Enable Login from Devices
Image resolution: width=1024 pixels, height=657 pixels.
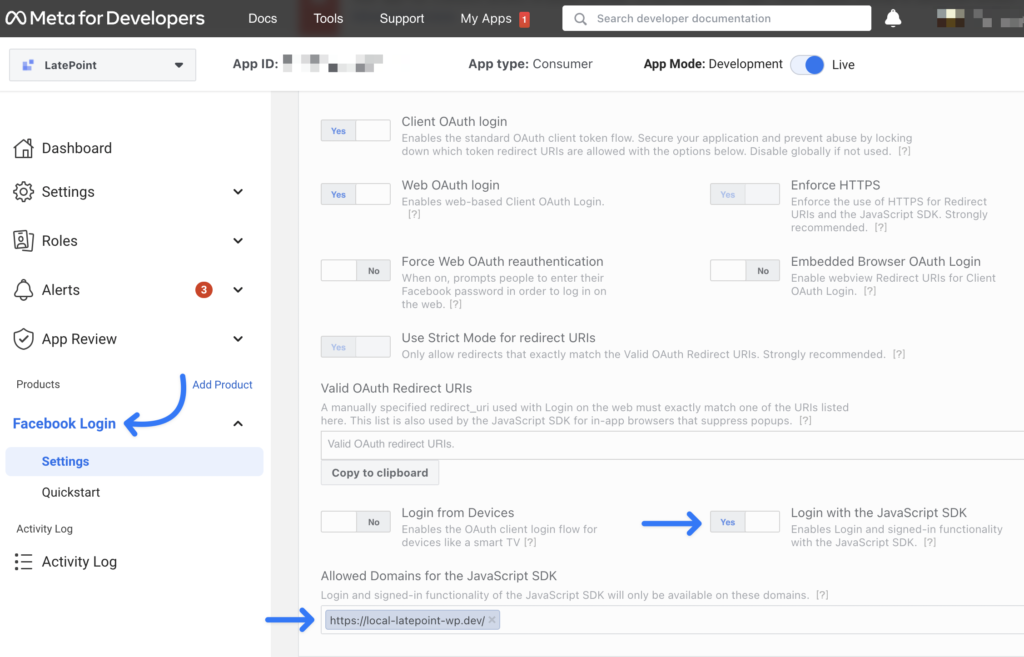tap(340, 521)
